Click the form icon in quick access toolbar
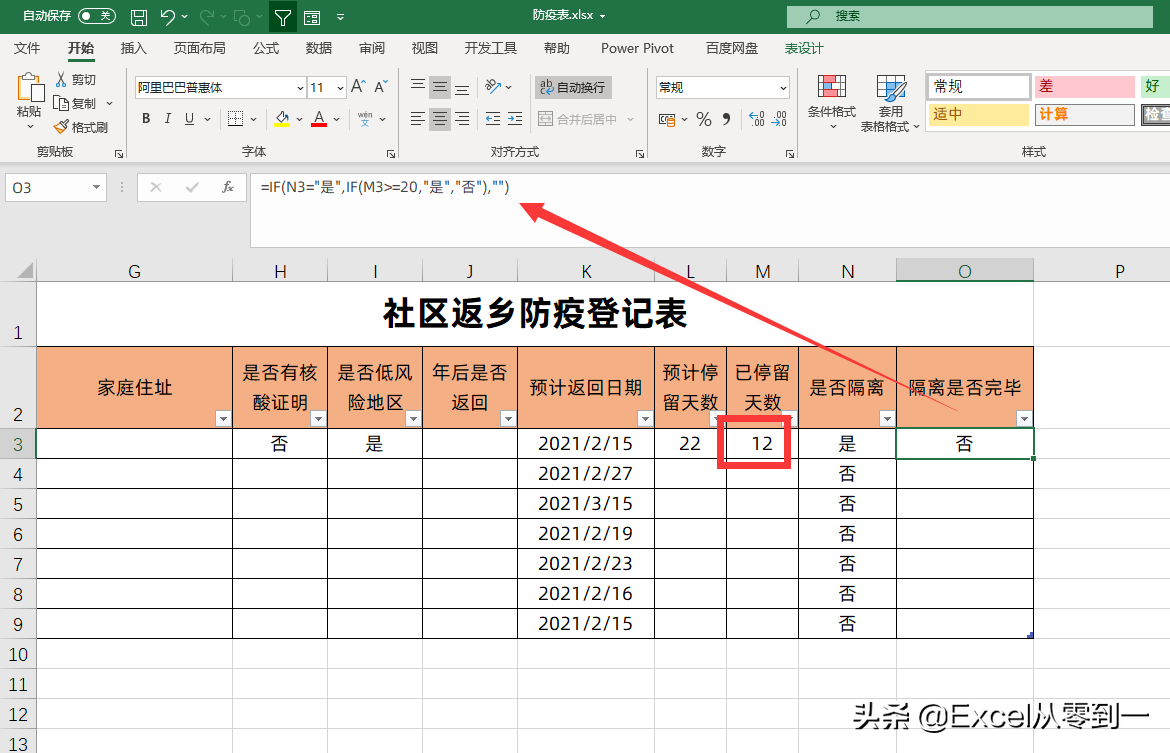 312,16
